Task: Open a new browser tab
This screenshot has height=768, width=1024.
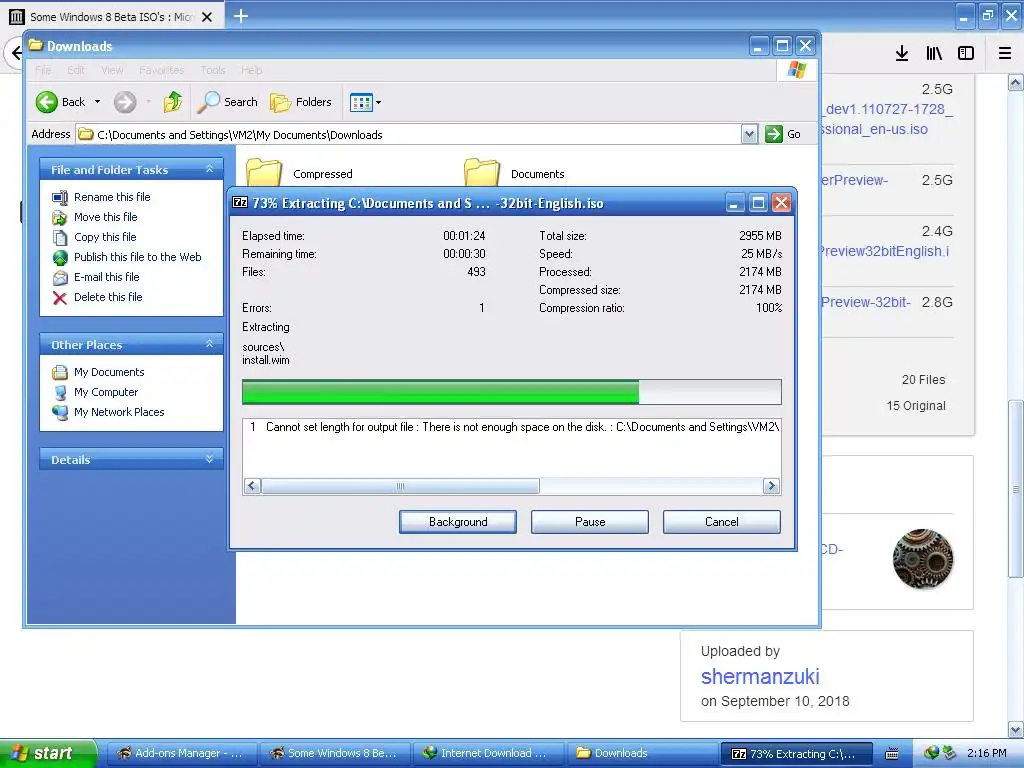Action: pos(241,16)
